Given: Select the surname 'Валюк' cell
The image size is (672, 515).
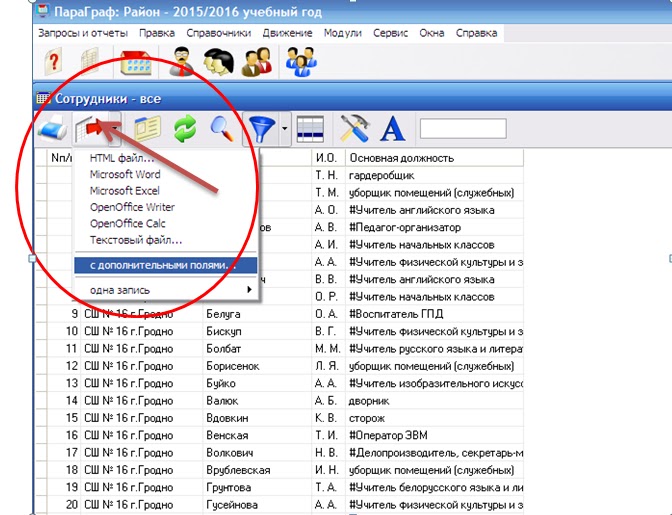Looking at the screenshot, I should click(x=257, y=401).
